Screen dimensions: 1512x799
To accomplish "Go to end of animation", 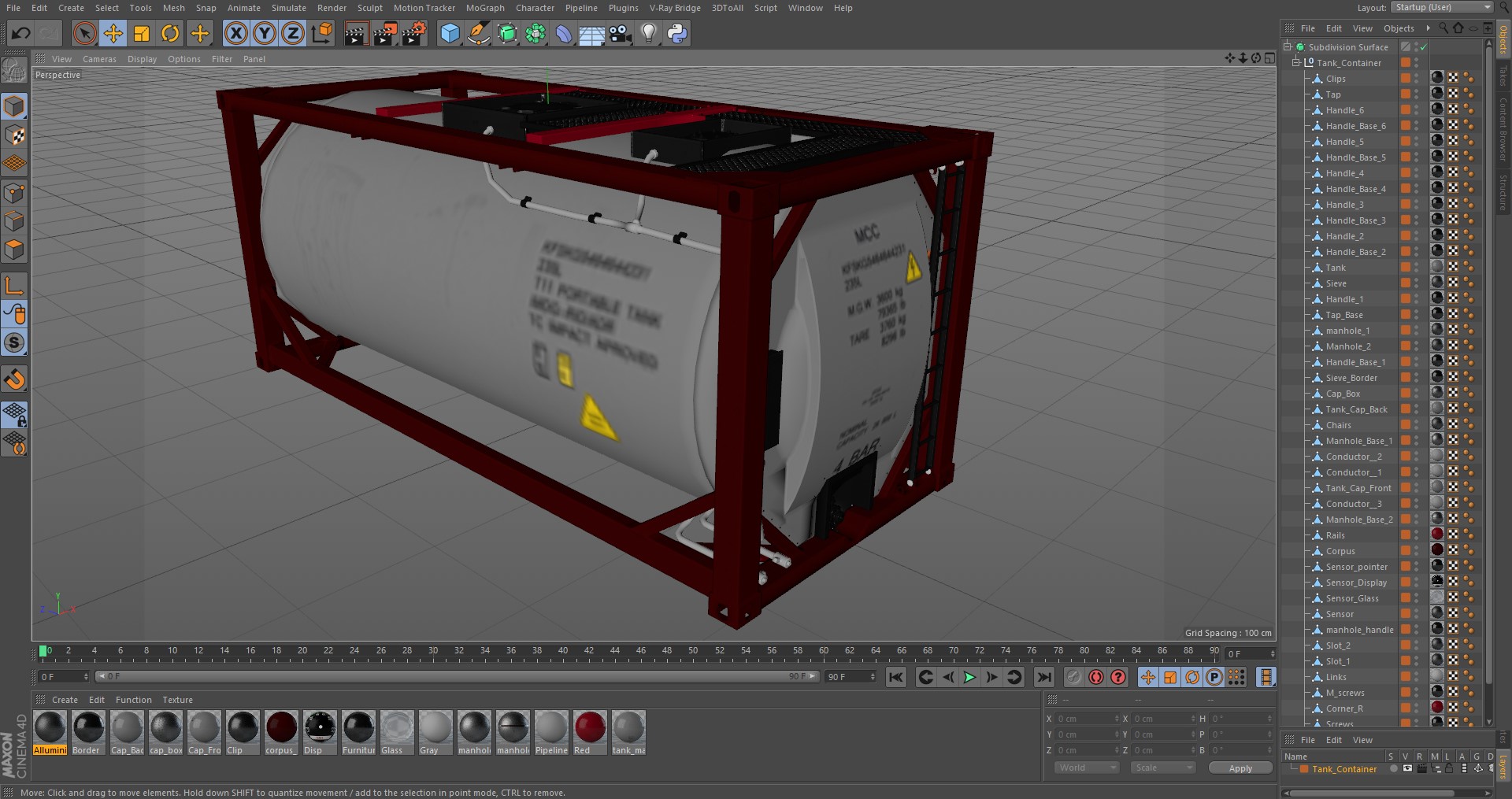I will 1044,677.
